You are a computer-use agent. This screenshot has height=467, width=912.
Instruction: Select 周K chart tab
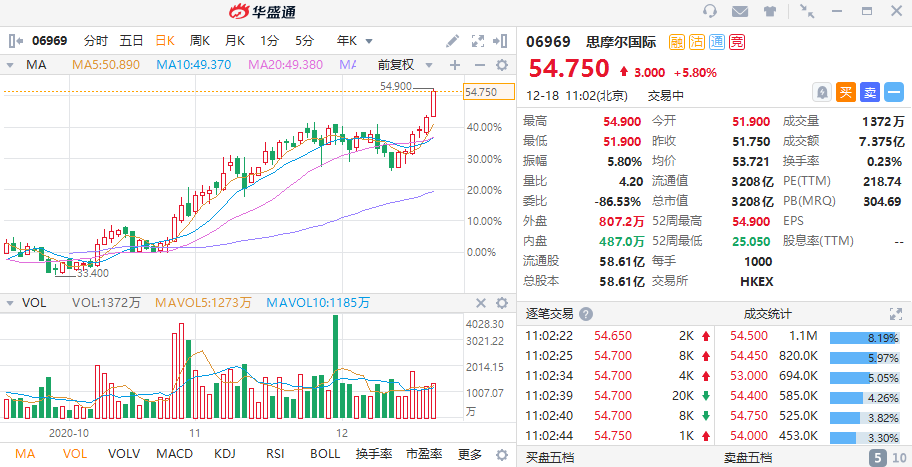tap(200, 41)
